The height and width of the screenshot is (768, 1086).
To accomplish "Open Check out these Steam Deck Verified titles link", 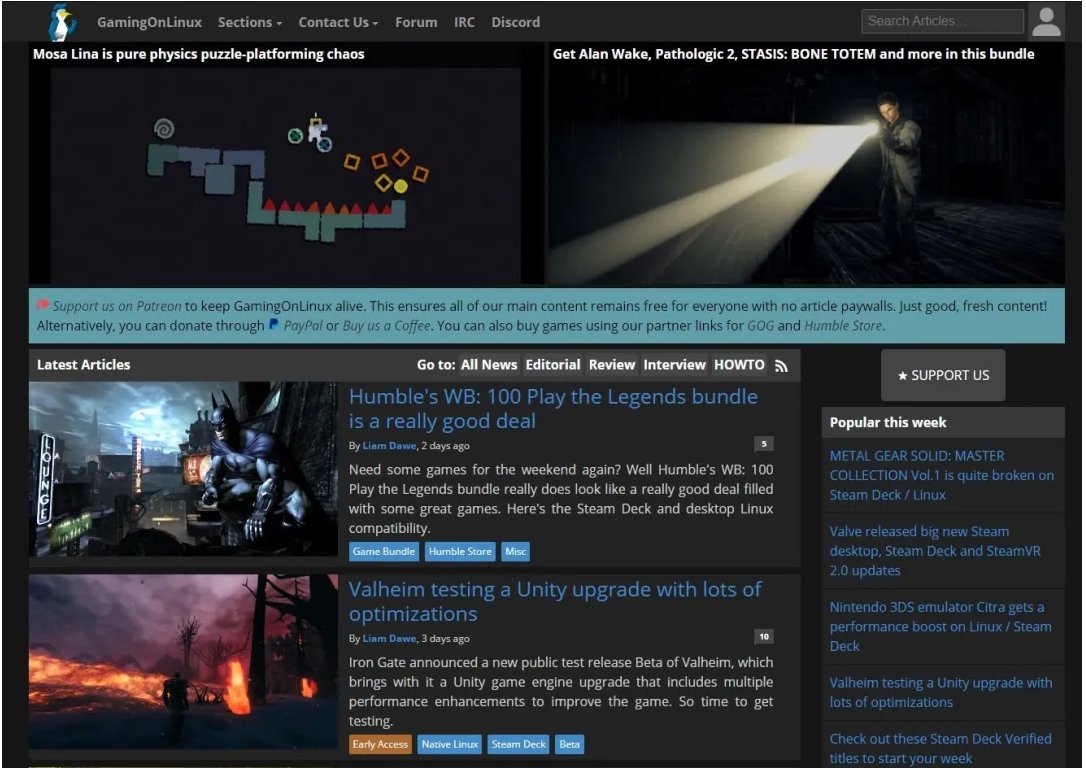I will (x=941, y=748).
